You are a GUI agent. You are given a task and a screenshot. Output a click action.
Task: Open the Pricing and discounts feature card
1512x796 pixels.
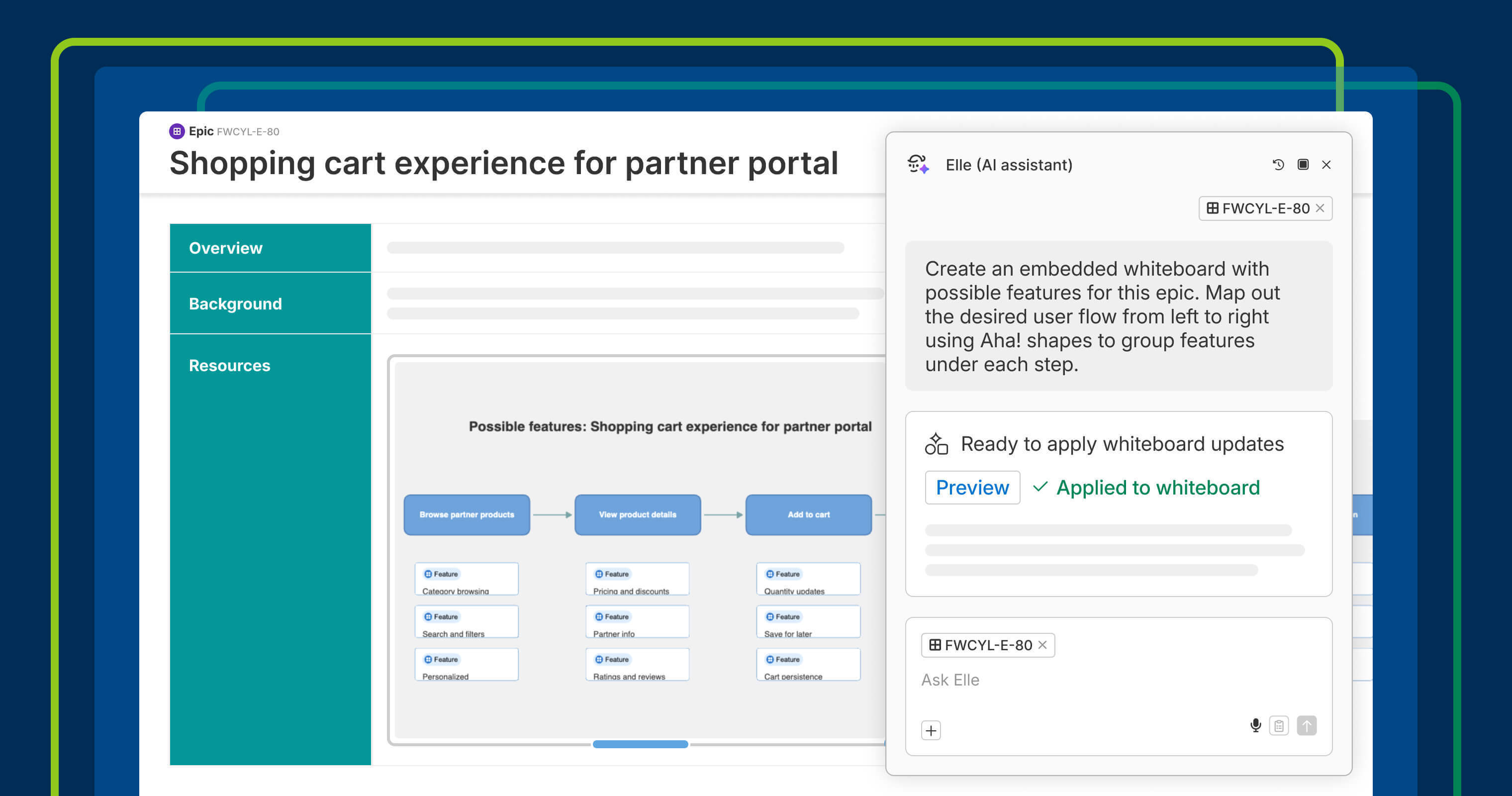pos(638,580)
